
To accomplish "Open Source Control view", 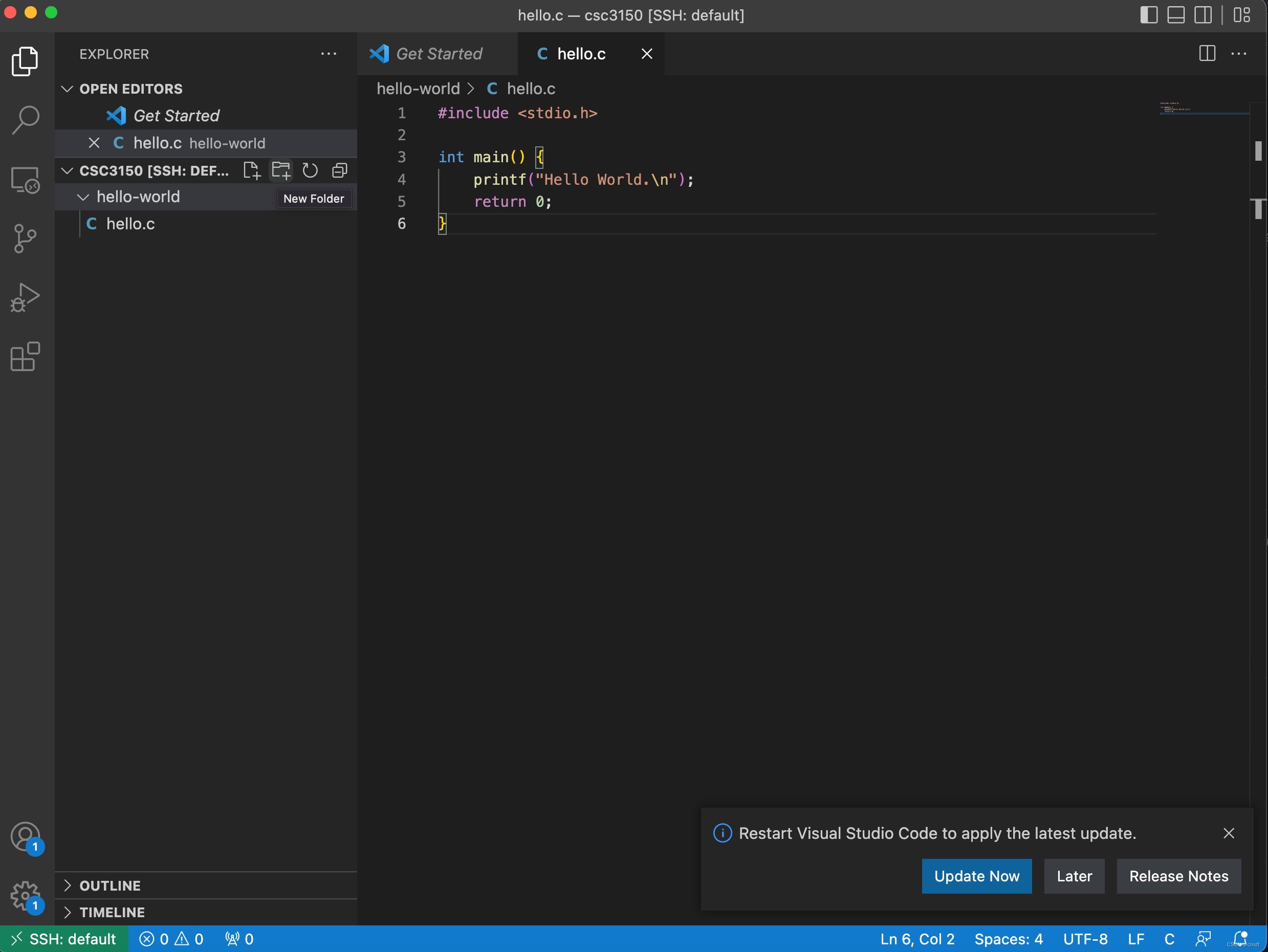I will click(25, 238).
